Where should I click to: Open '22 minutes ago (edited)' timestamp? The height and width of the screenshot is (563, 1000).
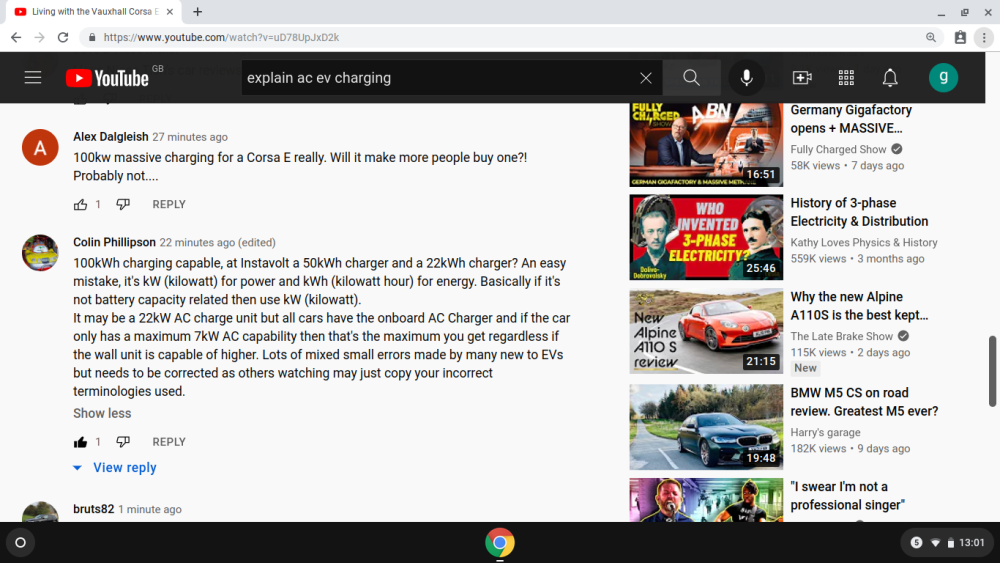tap(217, 243)
